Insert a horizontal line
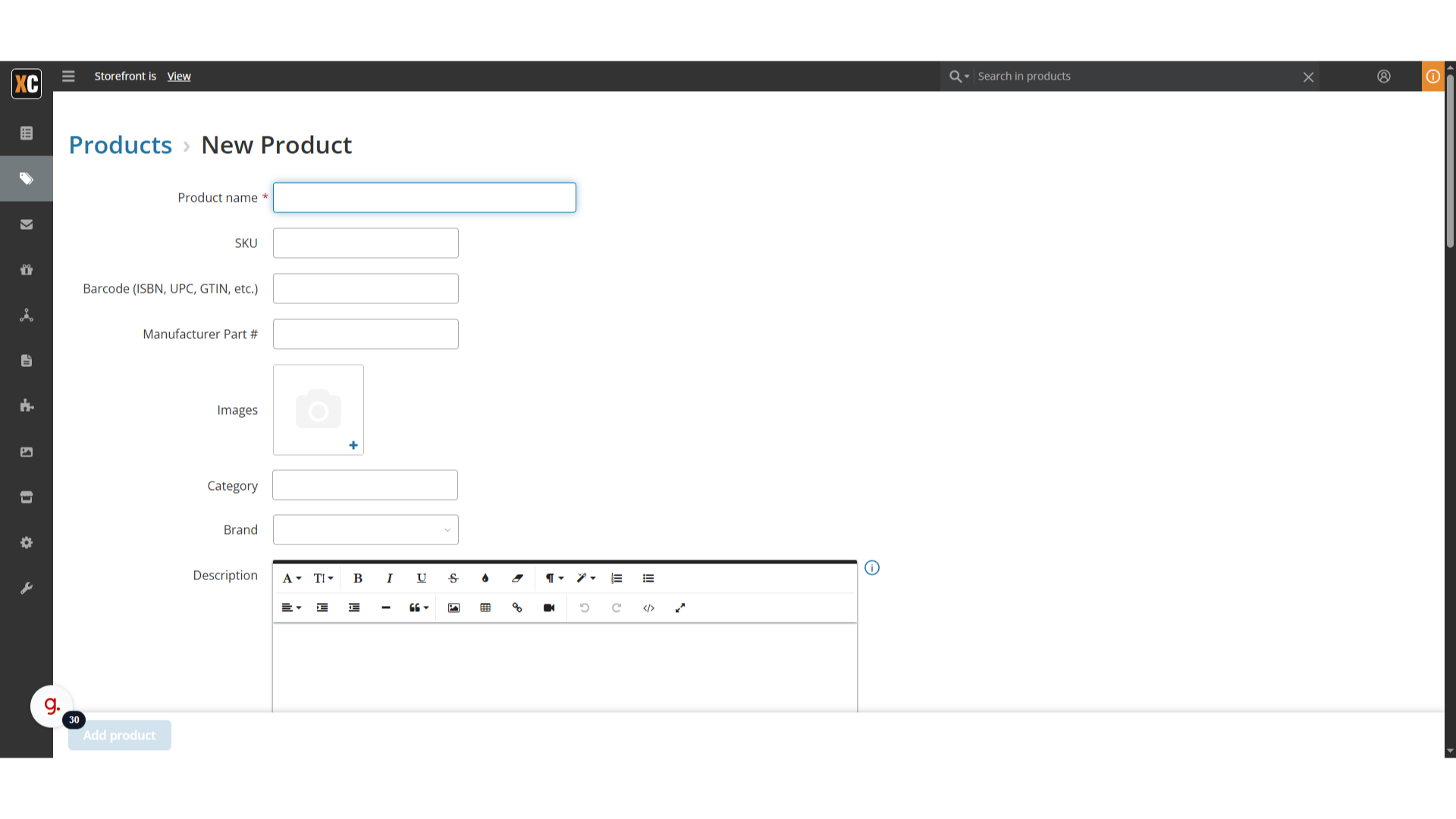This screenshot has width=1456, height=819. pos(386,608)
